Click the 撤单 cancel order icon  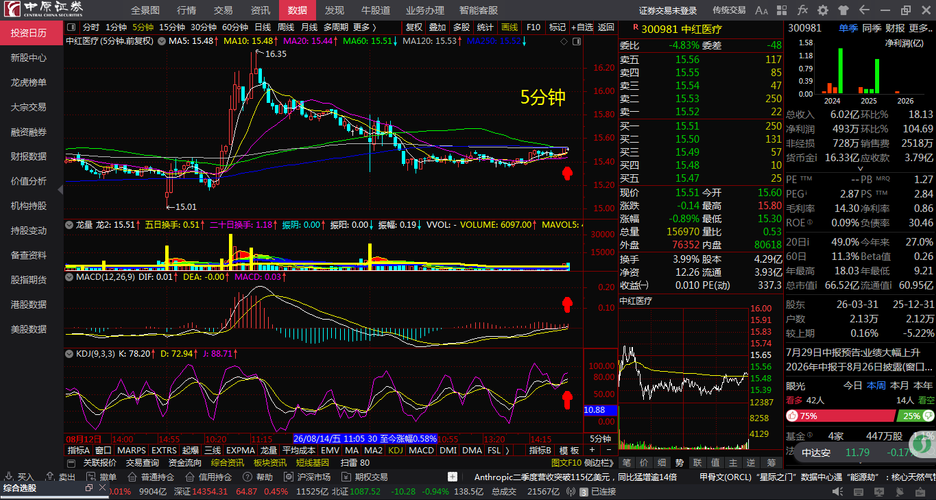click(x=91, y=477)
